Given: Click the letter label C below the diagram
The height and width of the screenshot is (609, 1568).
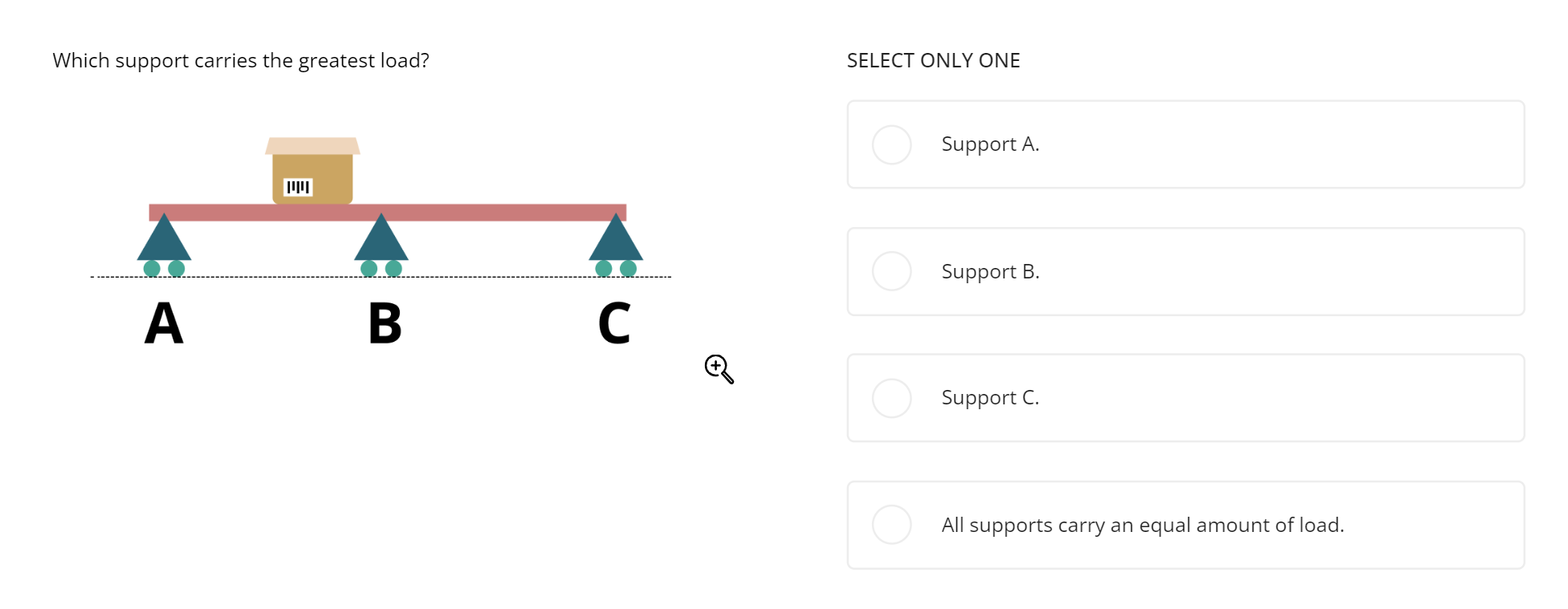Looking at the screenshot, I should (614, 323).
